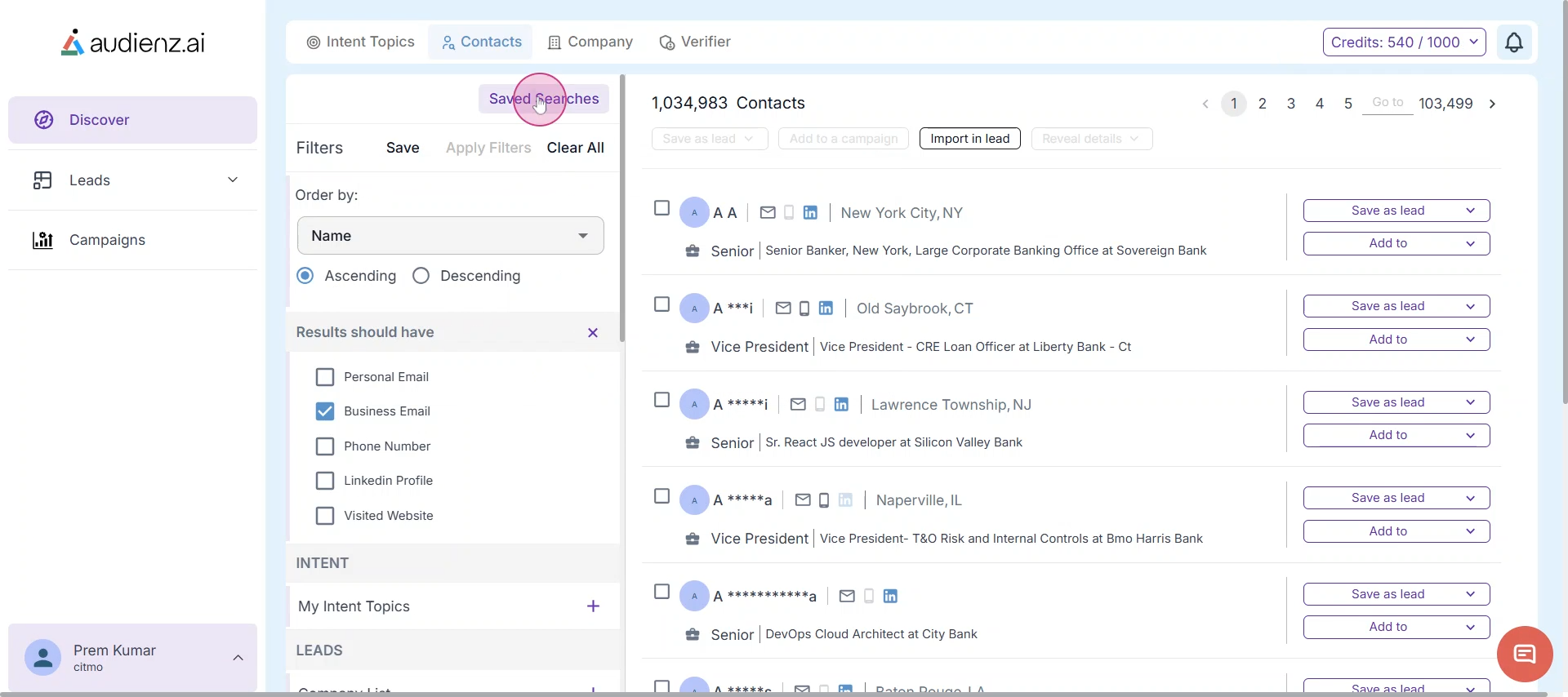Go to the next results page arrow
1568x697 pixels.
click(x=1493, y=104)
